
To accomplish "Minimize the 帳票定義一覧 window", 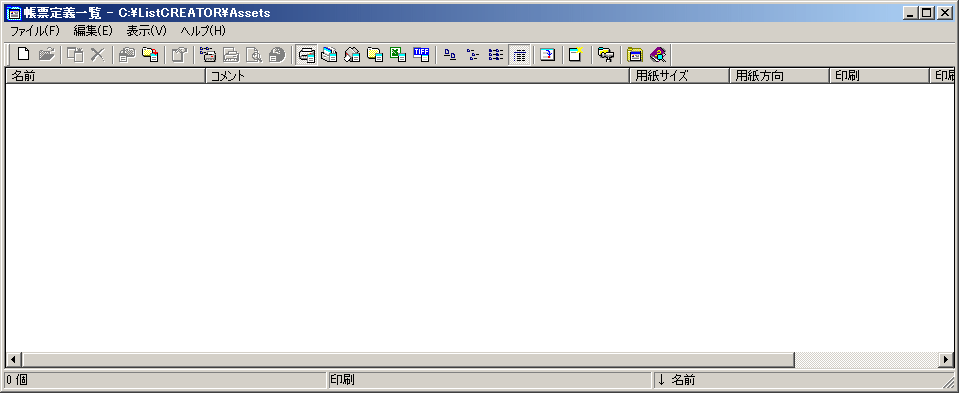I will [x=911, y=12].
